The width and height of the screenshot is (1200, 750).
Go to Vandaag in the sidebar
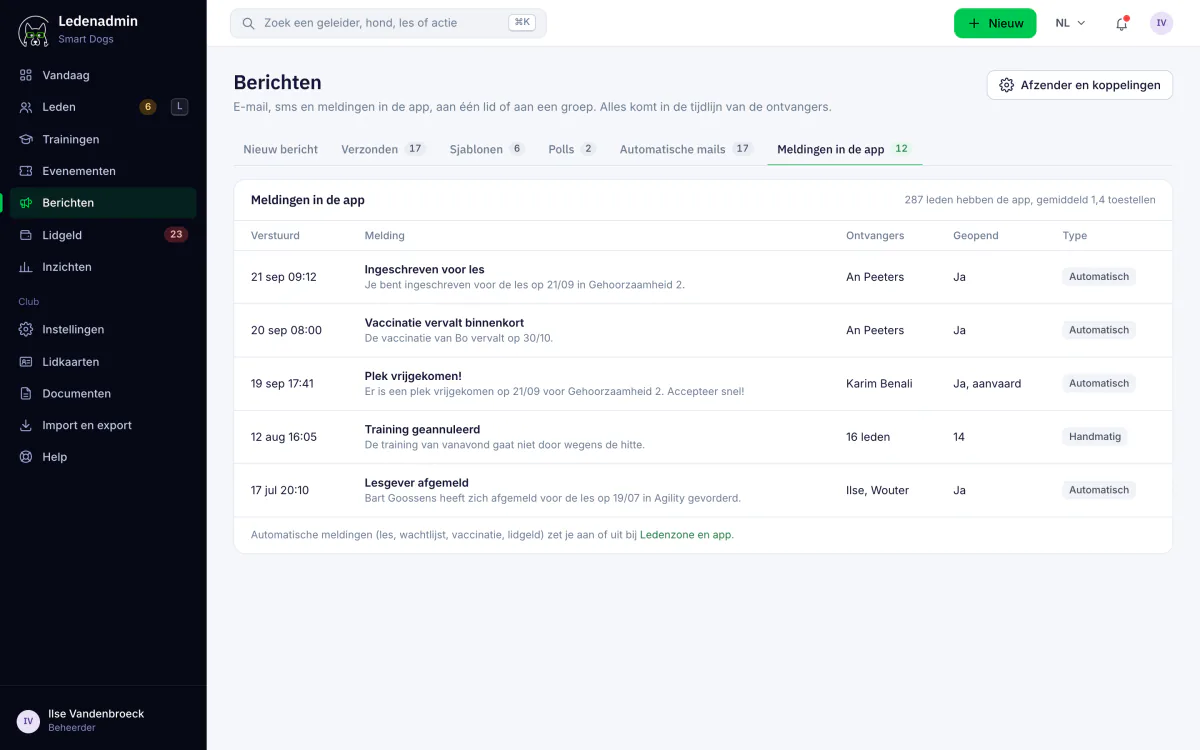click(x=103, y=75)
